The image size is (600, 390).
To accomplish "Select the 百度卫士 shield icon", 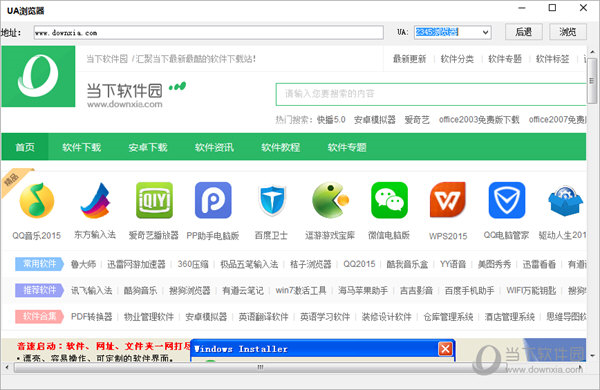I will pyautogui.click(x=272, y=201).
